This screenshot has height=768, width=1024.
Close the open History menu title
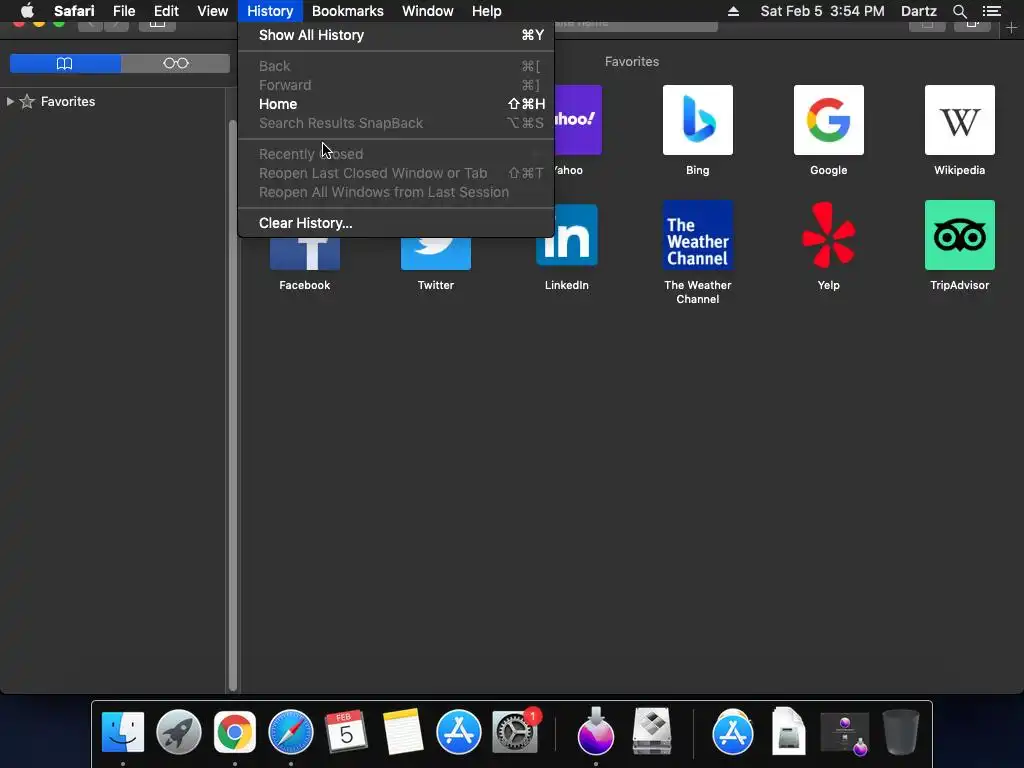click(270, 11)
